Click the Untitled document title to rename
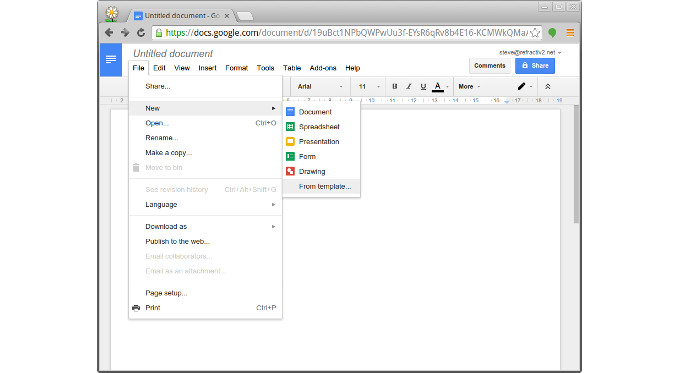 point(173,53)
